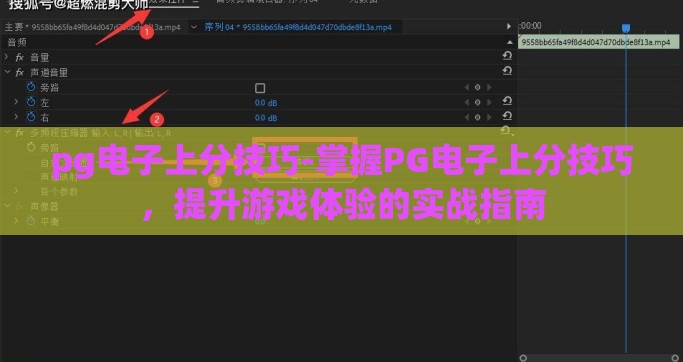This screenshot has width=683, height=362.
Task: Click the right zoom handle of the timeline scrollbar
Action: pos(676,358)
